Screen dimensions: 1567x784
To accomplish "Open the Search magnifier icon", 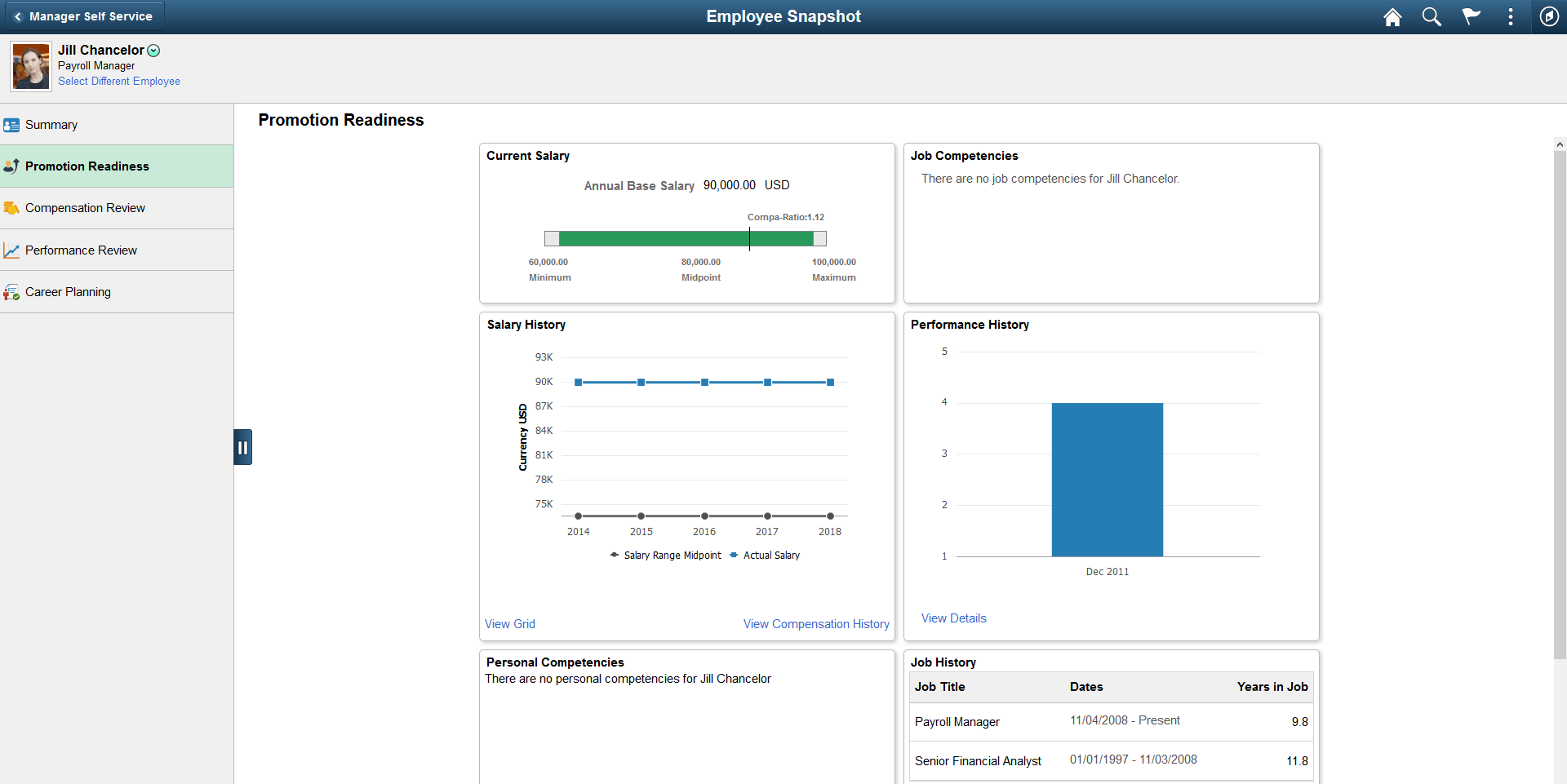I will coord(1432,16).
